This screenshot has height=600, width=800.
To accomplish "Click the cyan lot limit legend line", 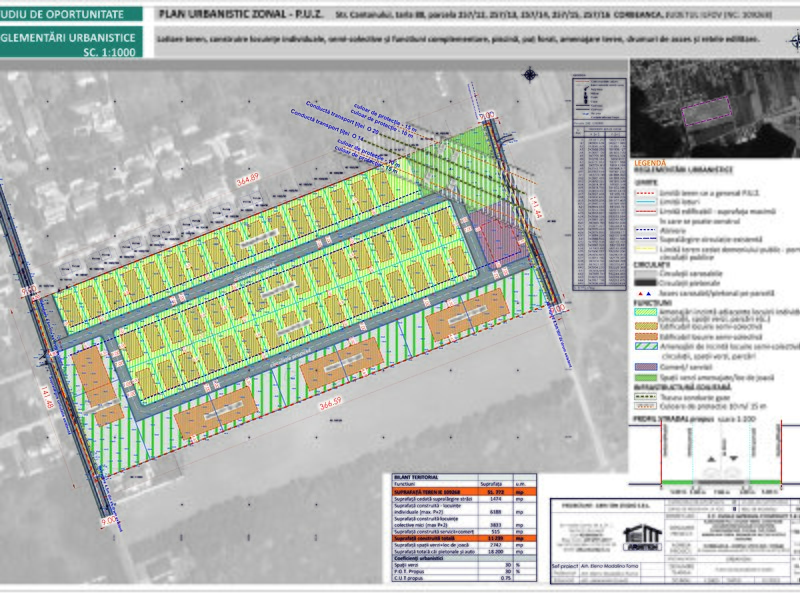I will 646,201.
